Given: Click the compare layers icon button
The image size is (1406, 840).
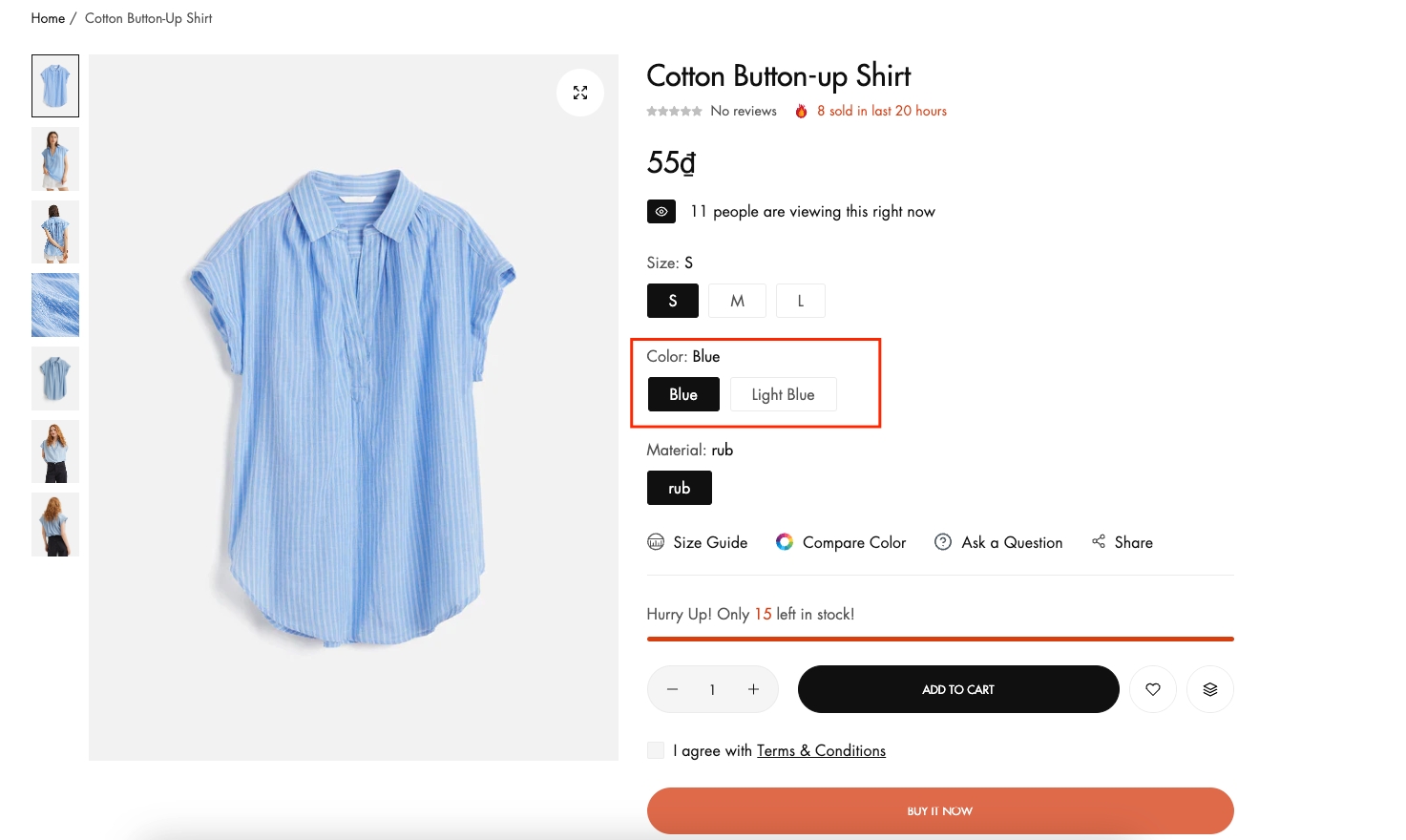Looking at the screenshot, I should click(1209, 689).
